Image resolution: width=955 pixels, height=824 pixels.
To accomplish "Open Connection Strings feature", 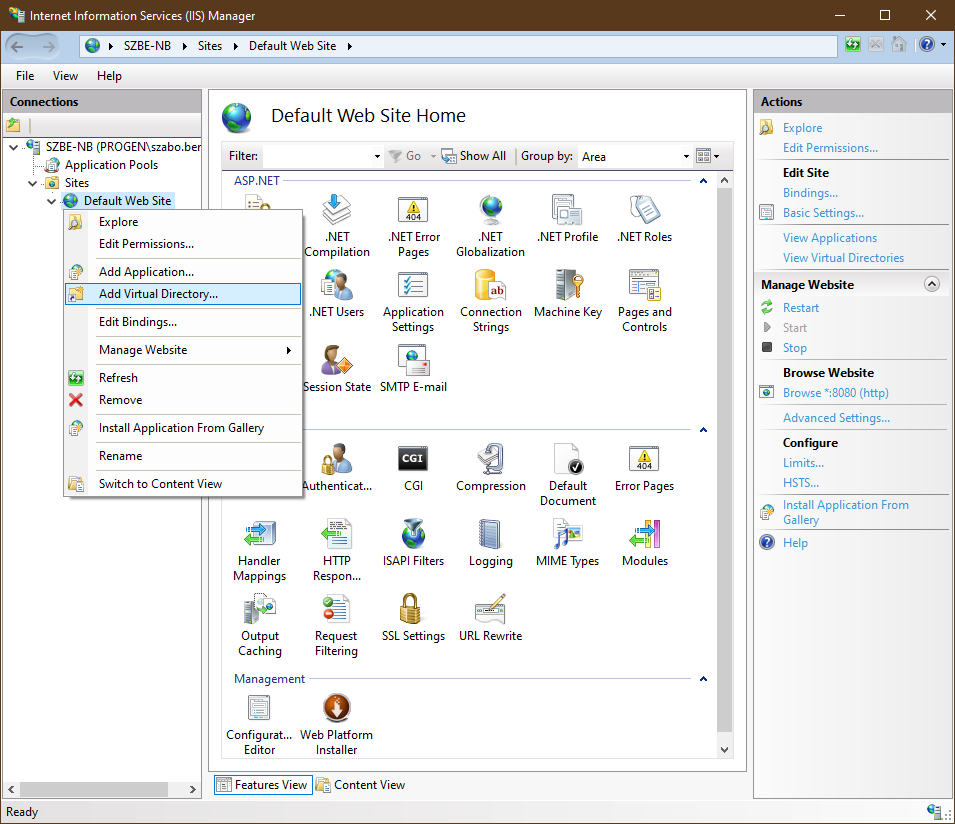I will tap(490, 301).
